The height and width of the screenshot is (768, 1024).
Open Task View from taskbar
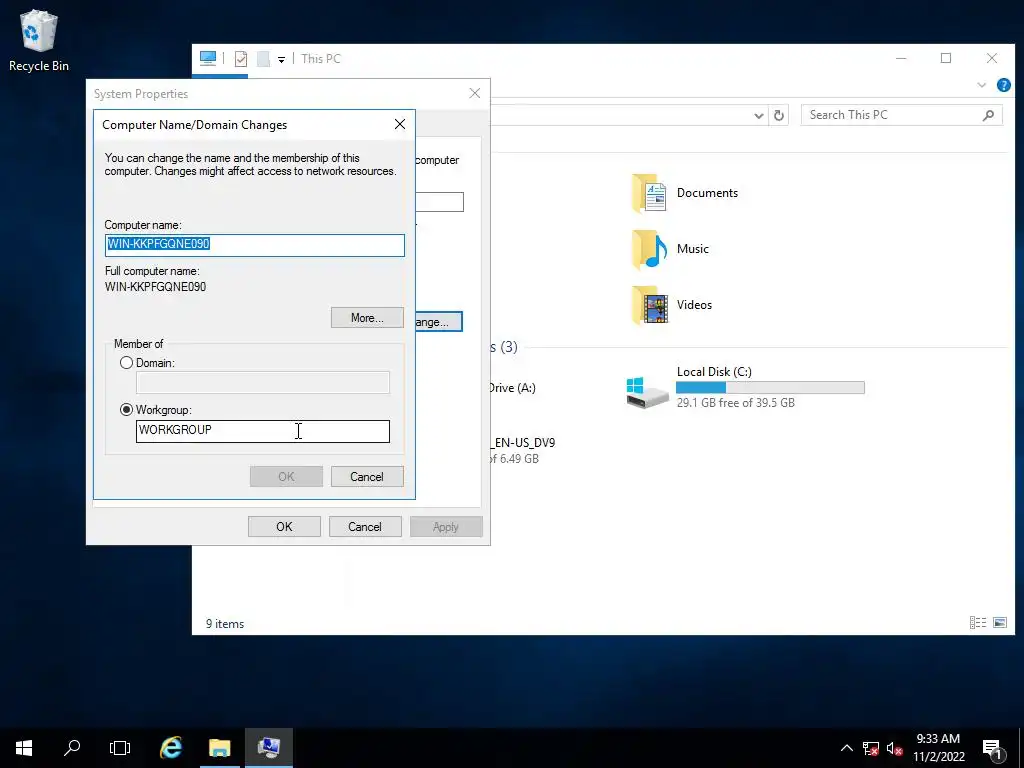coord(120,748)
